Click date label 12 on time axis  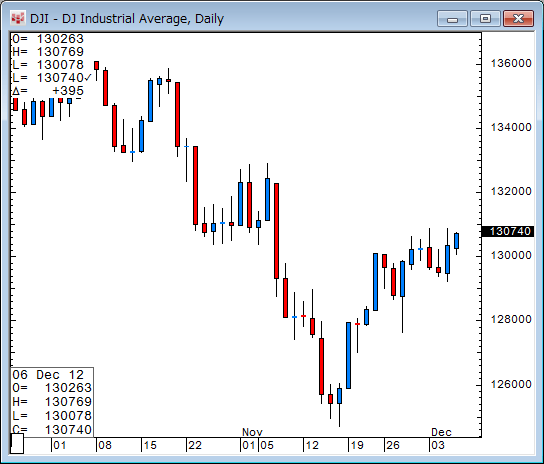click(x=312, y=445)
